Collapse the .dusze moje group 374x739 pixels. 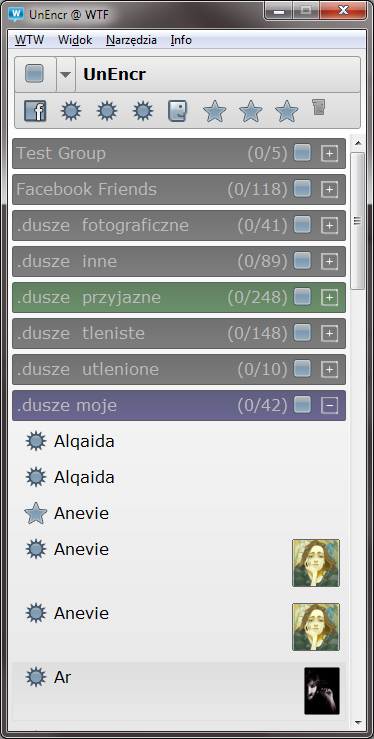coord(330,405)
